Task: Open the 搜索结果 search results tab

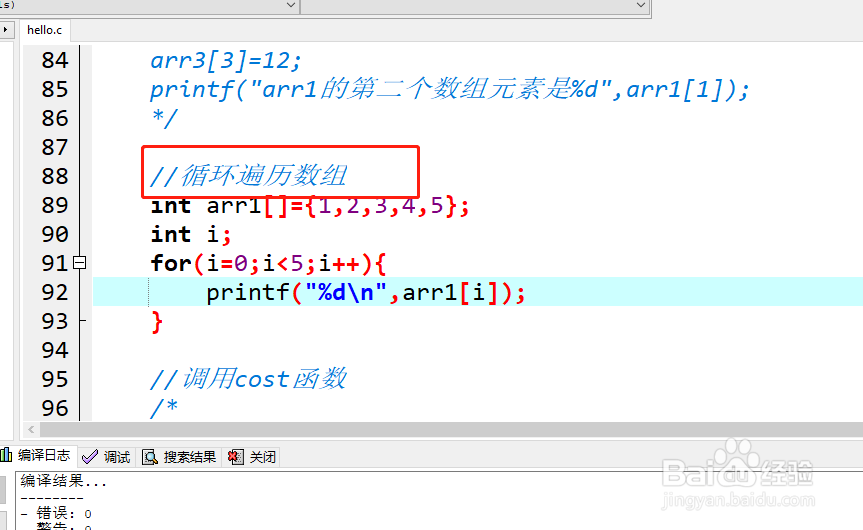Action: coord(180,457)
